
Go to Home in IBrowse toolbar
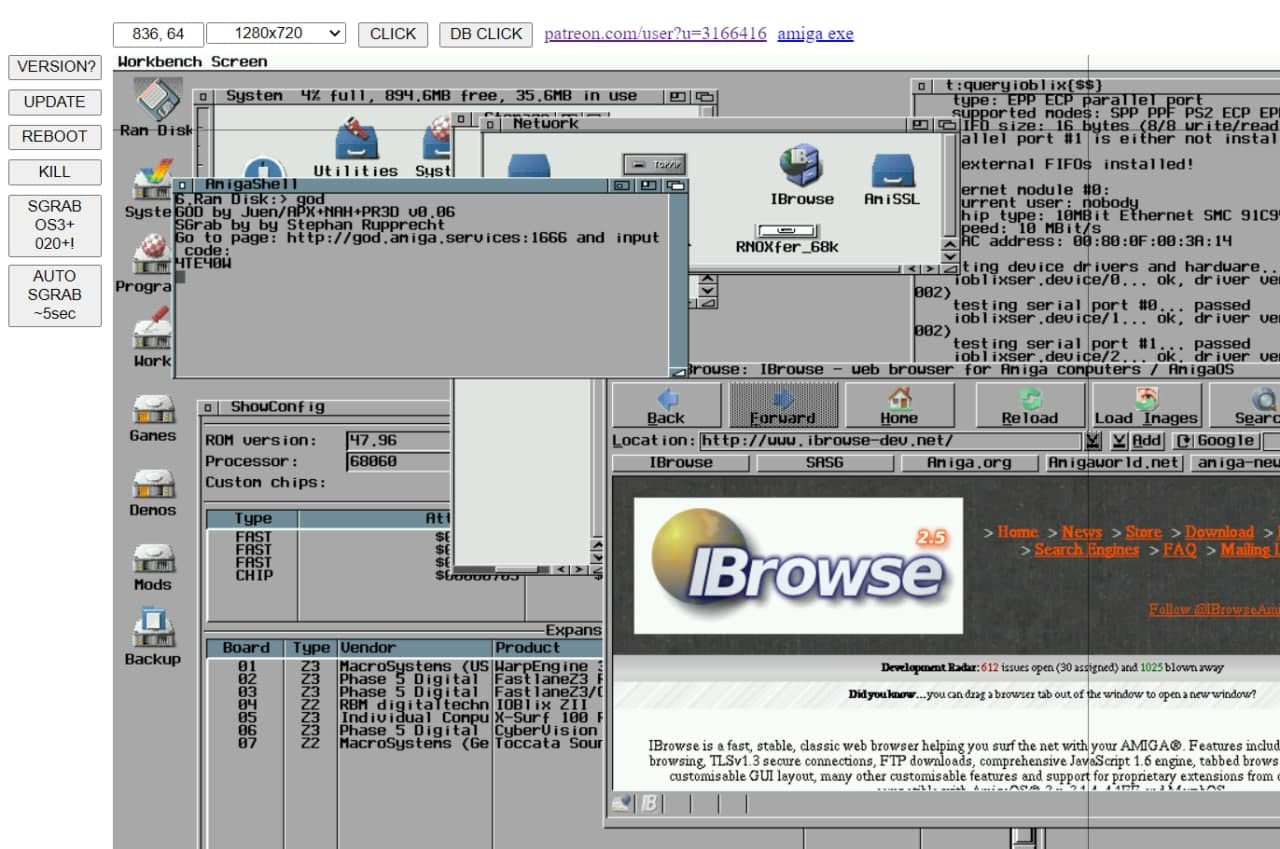[898, 406]
